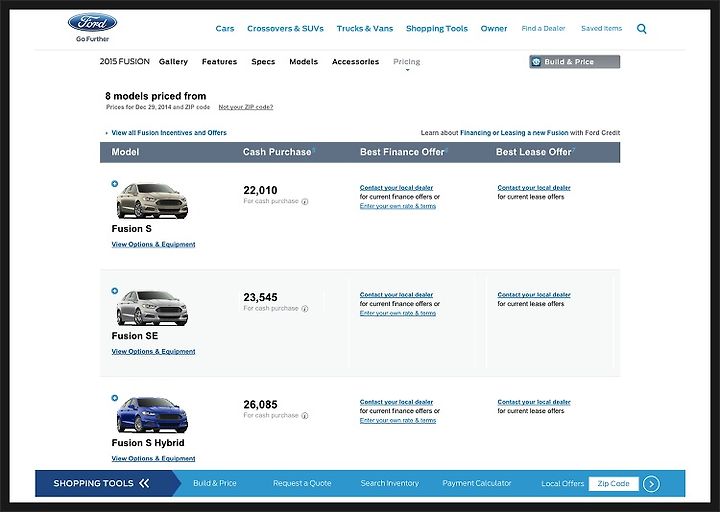Click the Best Finance Offer column header
Screen dimensions: 720x512
coord(402,152)
